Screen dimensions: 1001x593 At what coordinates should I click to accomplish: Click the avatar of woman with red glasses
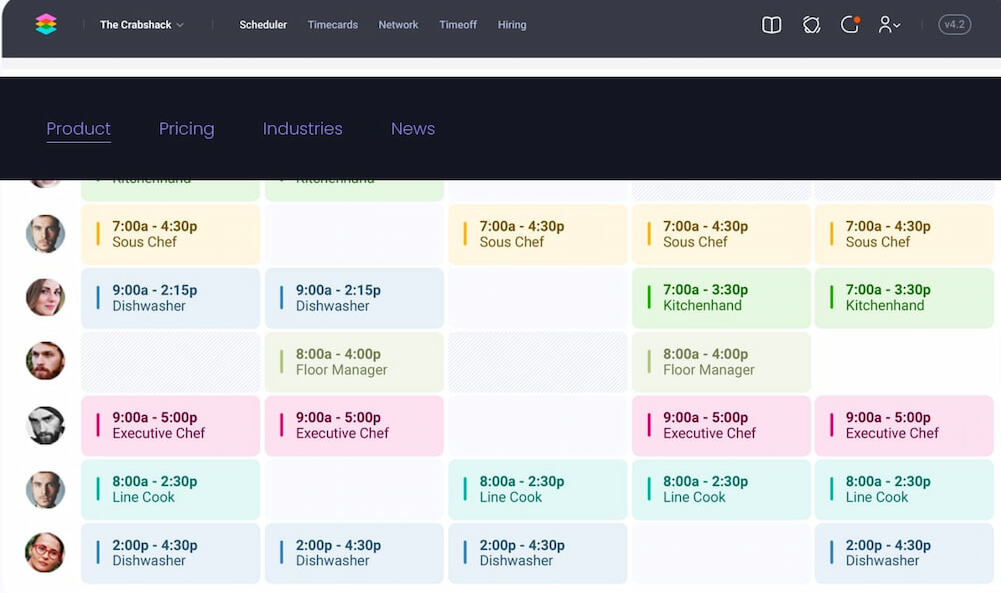(45, 553)
